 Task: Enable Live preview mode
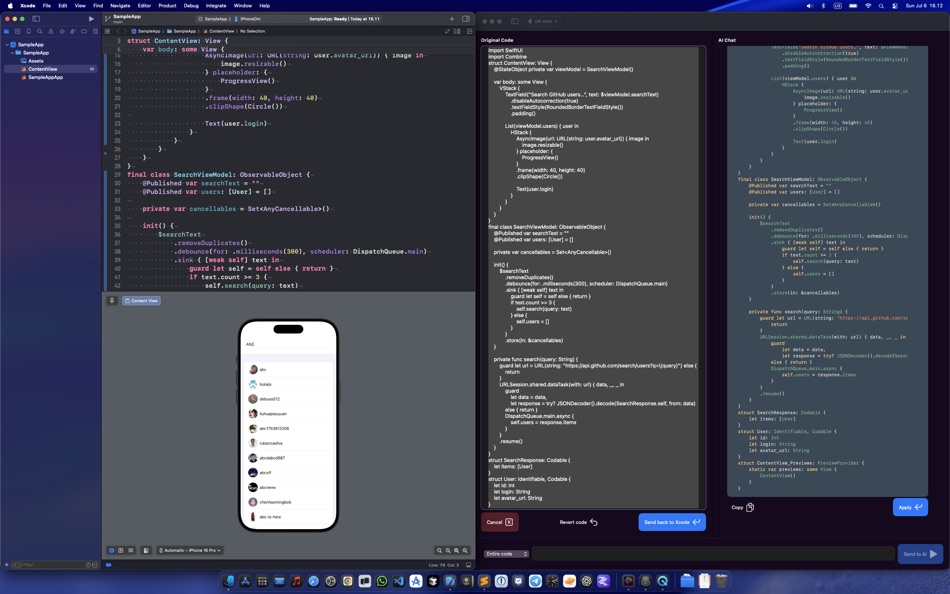(x=111, y=550)
